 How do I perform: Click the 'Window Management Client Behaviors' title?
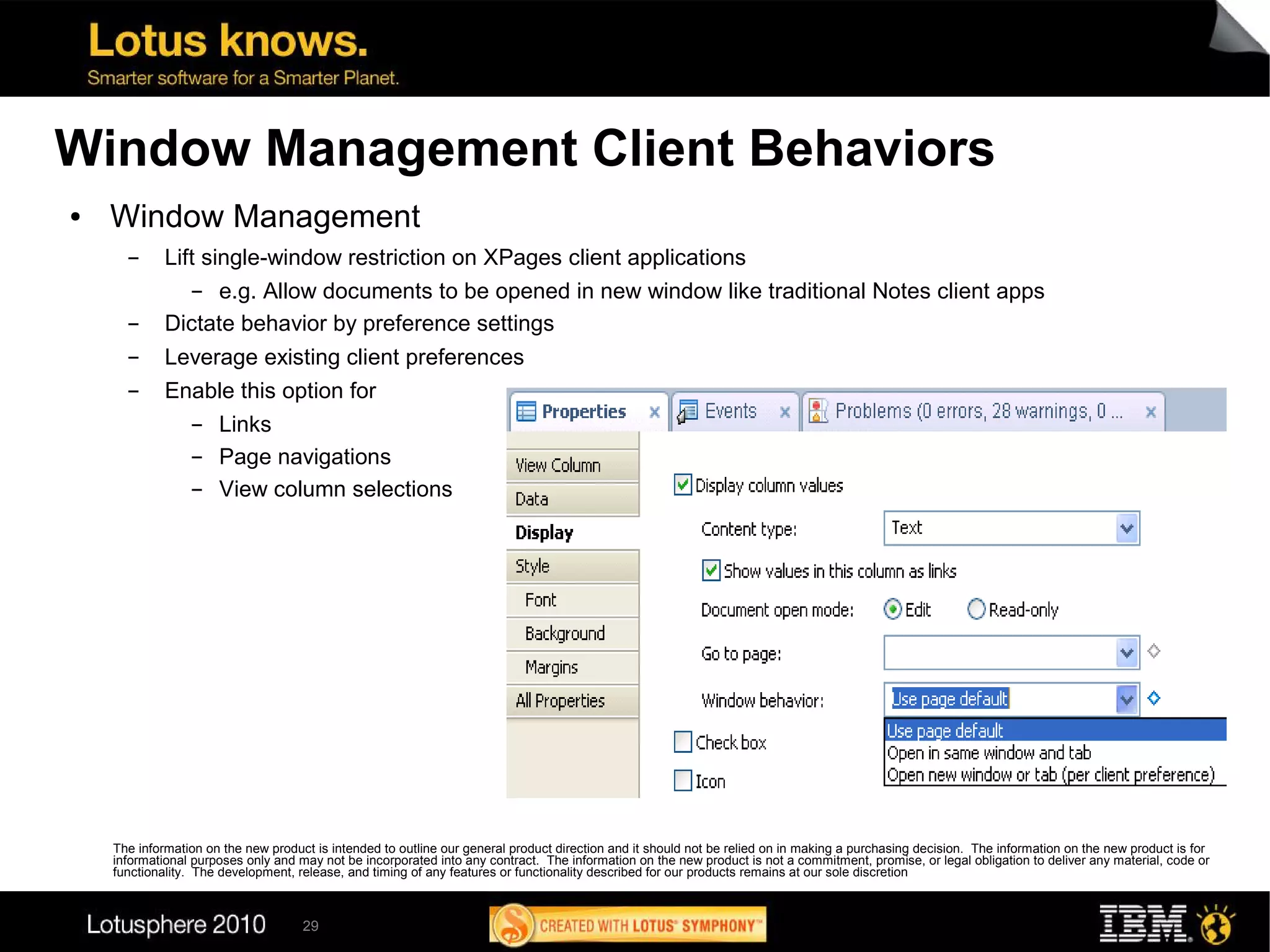tap(525, 149)
